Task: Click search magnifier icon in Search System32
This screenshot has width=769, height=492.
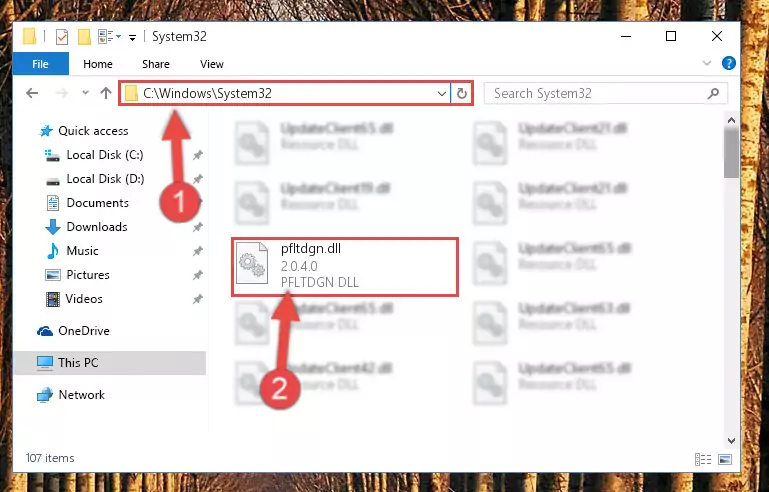Action: point(713,93)
